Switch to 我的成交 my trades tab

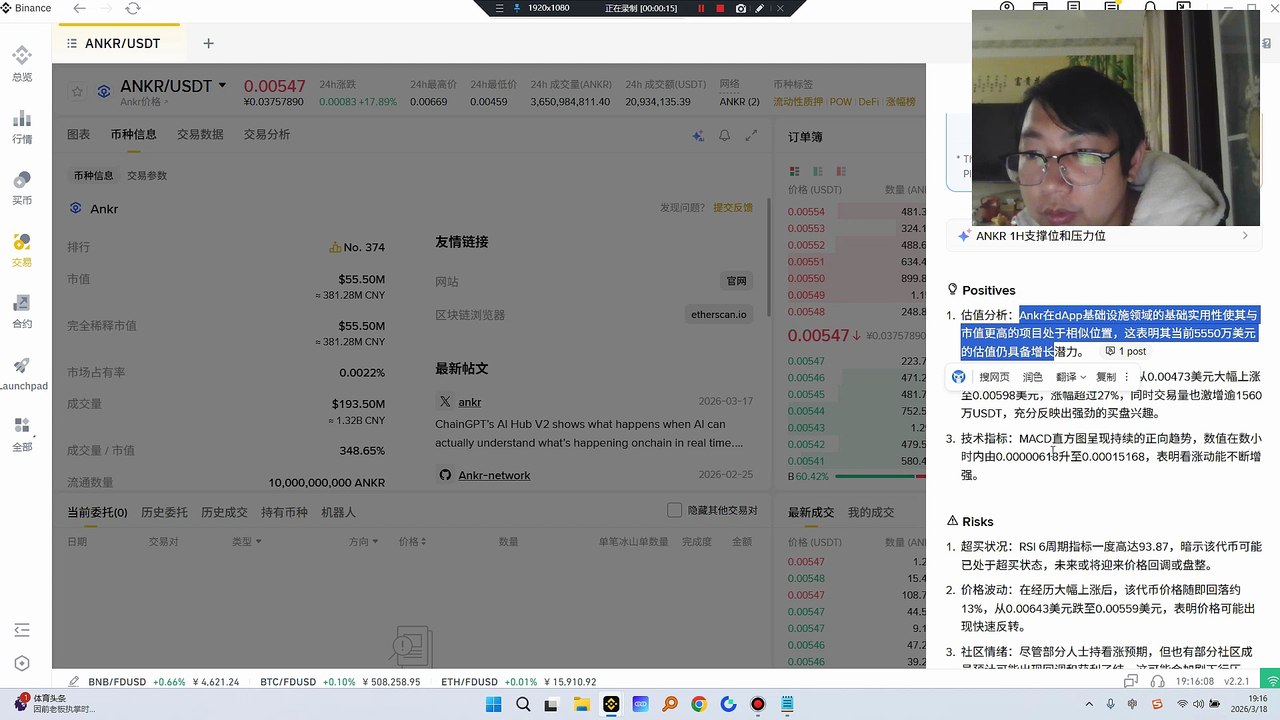[x=871, y=512]
